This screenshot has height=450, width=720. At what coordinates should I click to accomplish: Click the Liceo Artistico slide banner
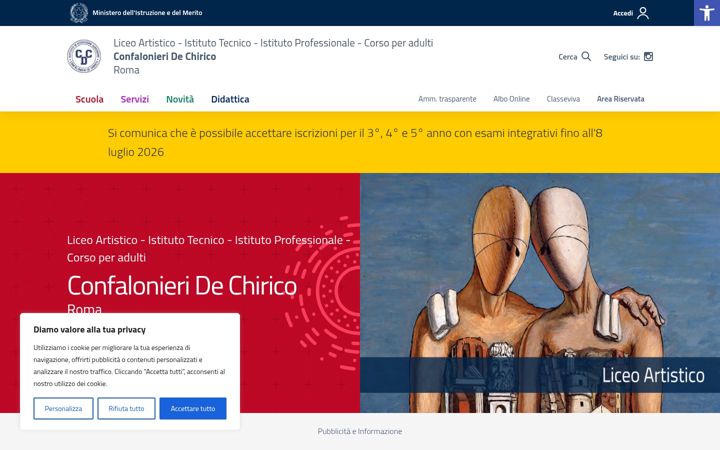click(540, 375)
